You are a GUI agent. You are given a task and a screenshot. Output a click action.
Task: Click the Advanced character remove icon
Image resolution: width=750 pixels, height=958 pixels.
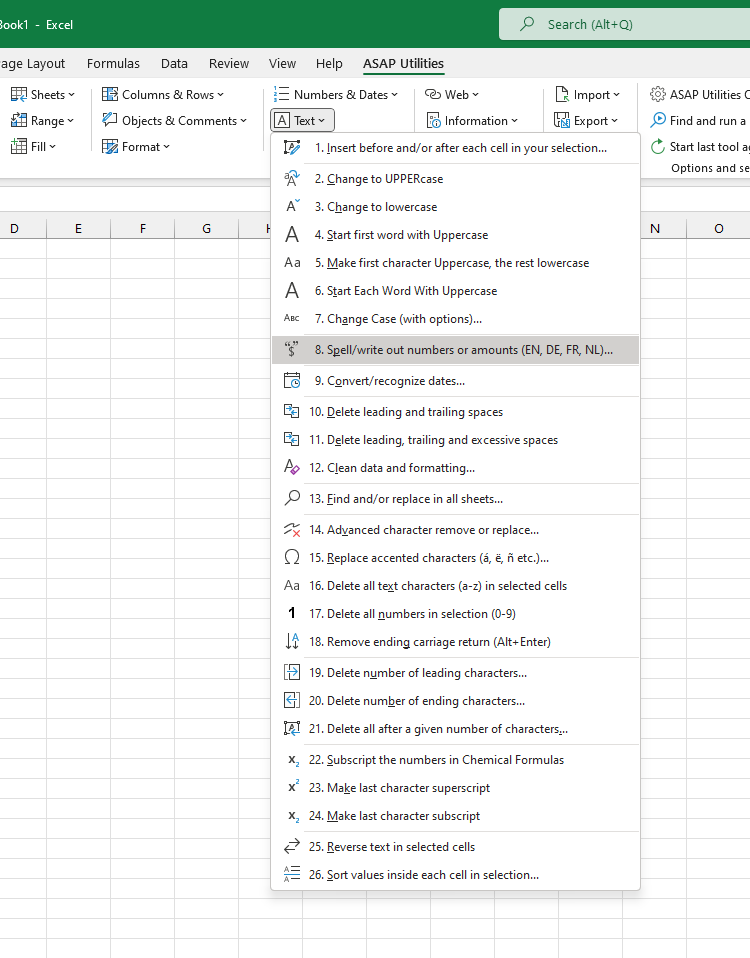(292, 530)
